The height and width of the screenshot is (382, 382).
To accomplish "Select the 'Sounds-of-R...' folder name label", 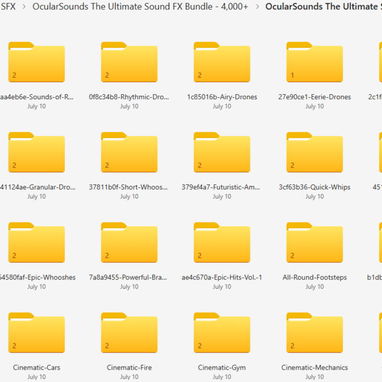I will (x=36, y=97).
